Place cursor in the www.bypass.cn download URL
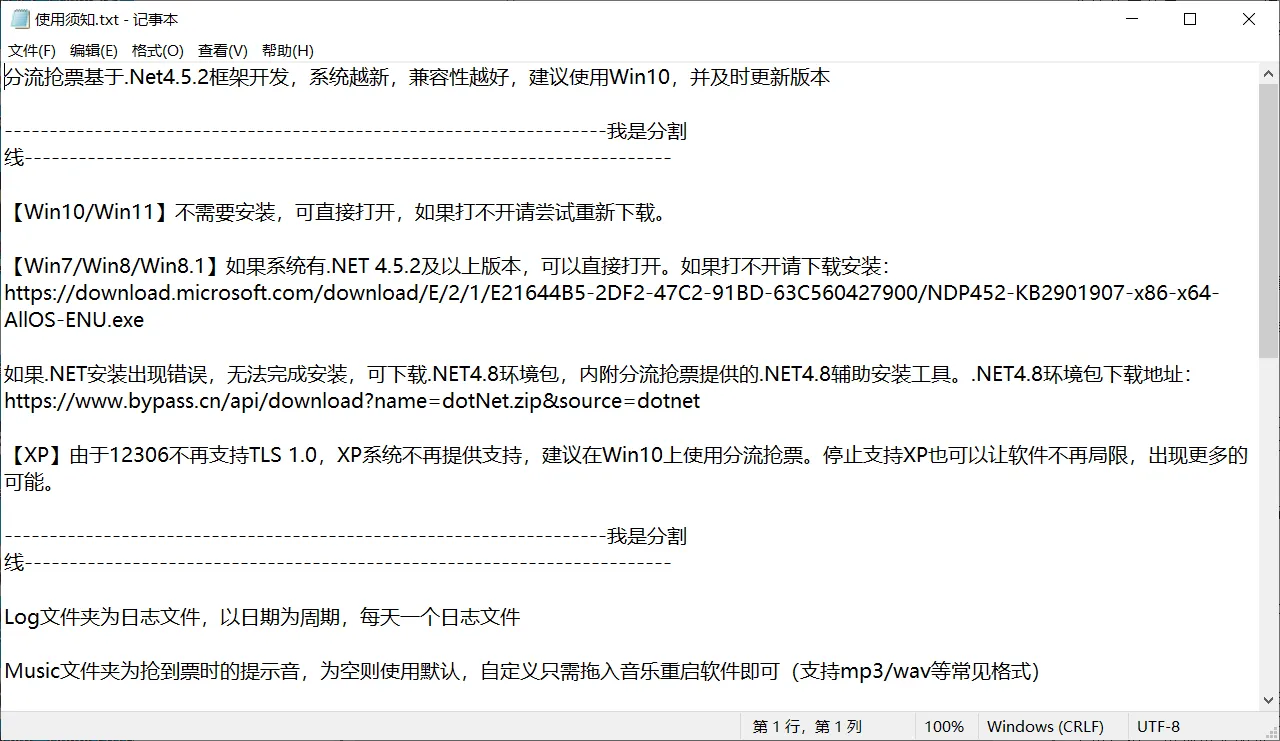Screen dimensions: 1280x741 [352, 401]
